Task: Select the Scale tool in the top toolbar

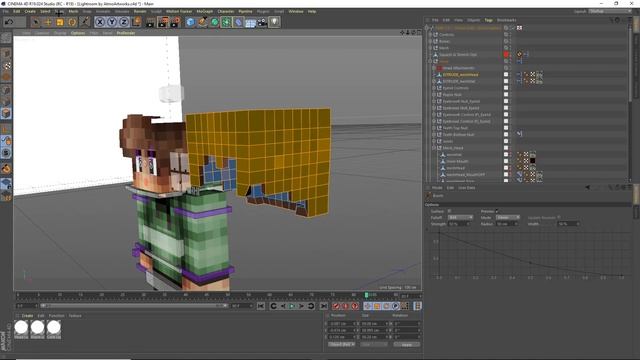Action: tap(60, 22)
